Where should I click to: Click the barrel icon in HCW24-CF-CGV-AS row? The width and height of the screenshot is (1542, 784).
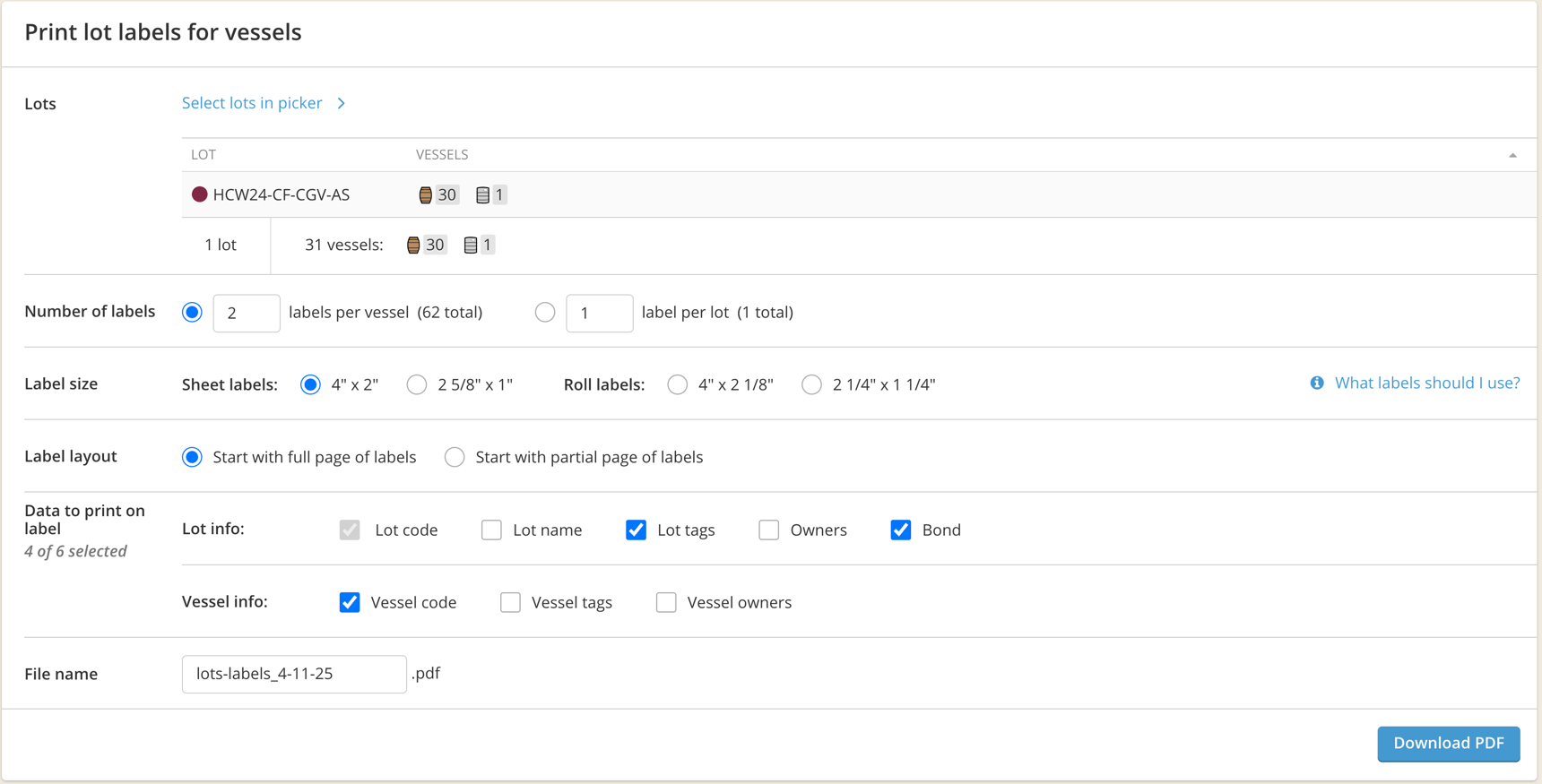pyautogui.click(x=426, y=195)
